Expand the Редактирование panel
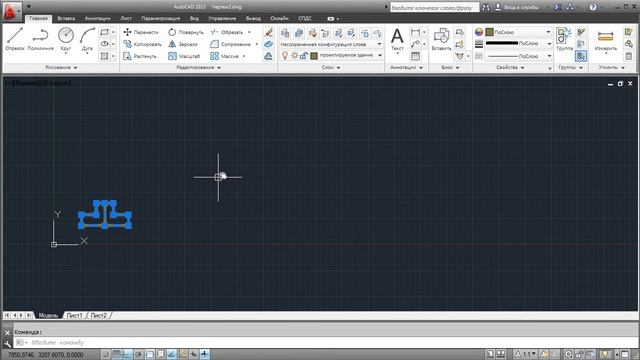640x360 pixels. coord(198,67)
